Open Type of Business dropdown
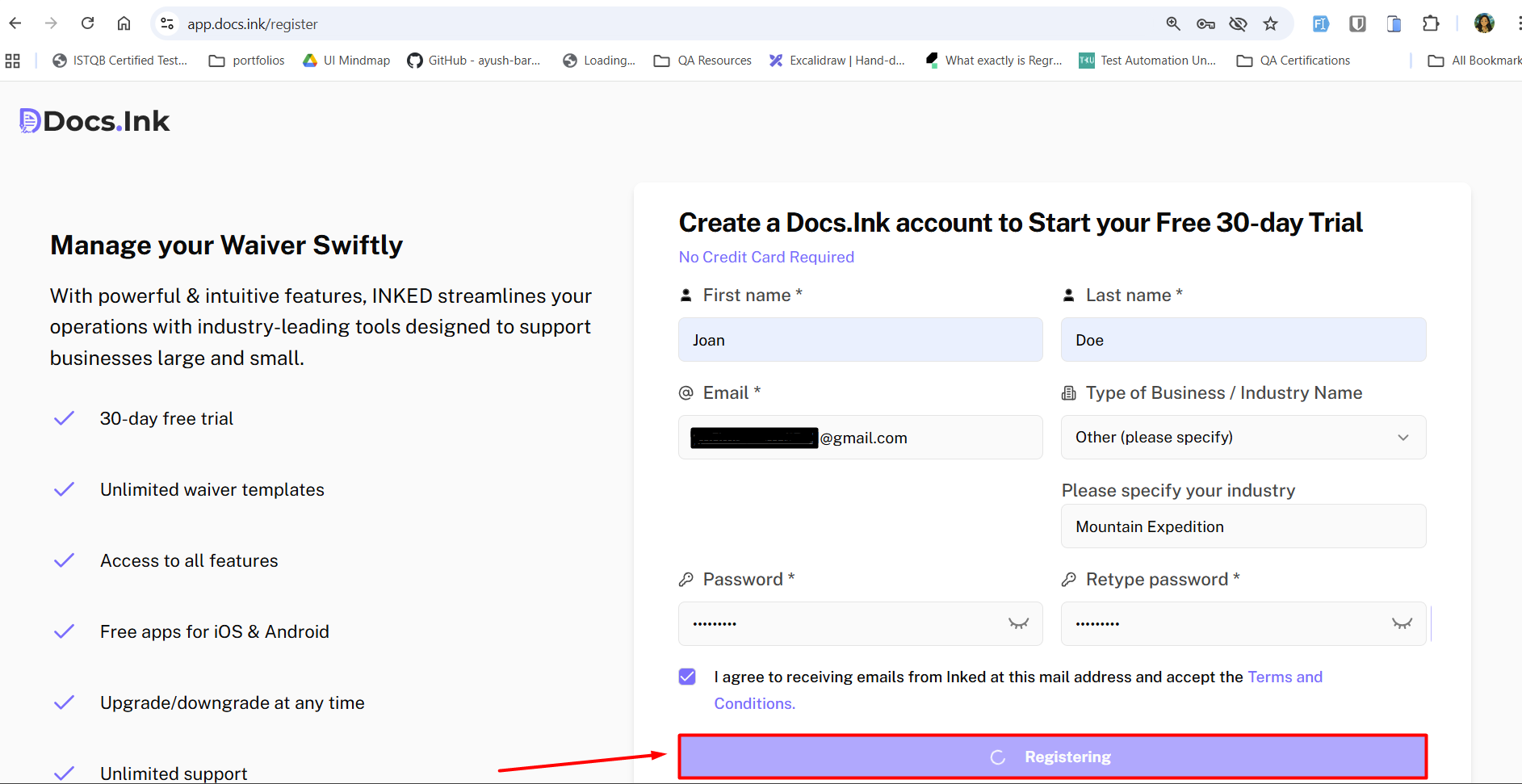This screenshot has width=1522, height=784. point(1243,438)
